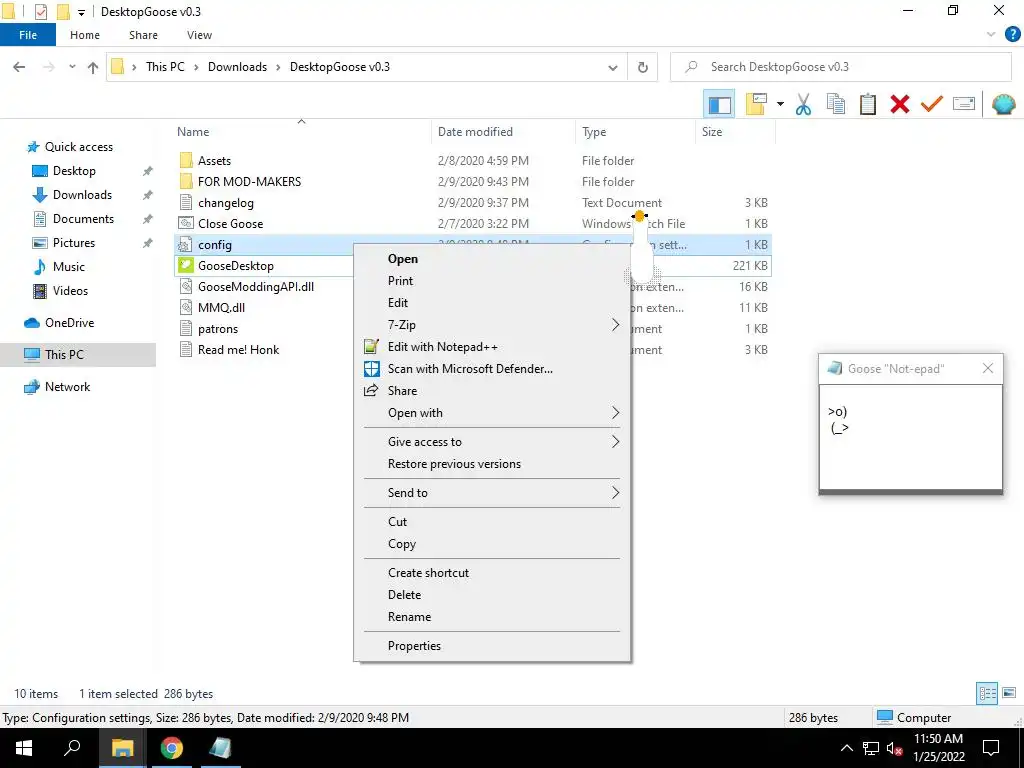
Task: Choose Print in the context menu
Action: (x=492, y=281)
